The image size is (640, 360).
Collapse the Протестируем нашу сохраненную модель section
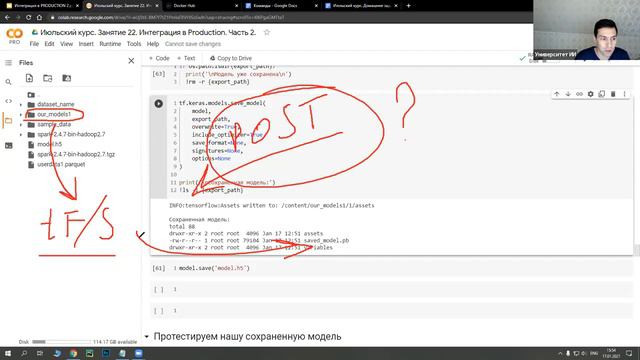coord(147,337)
